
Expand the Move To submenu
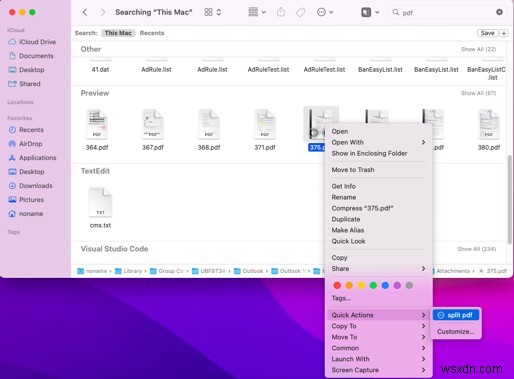click(378, 337)
